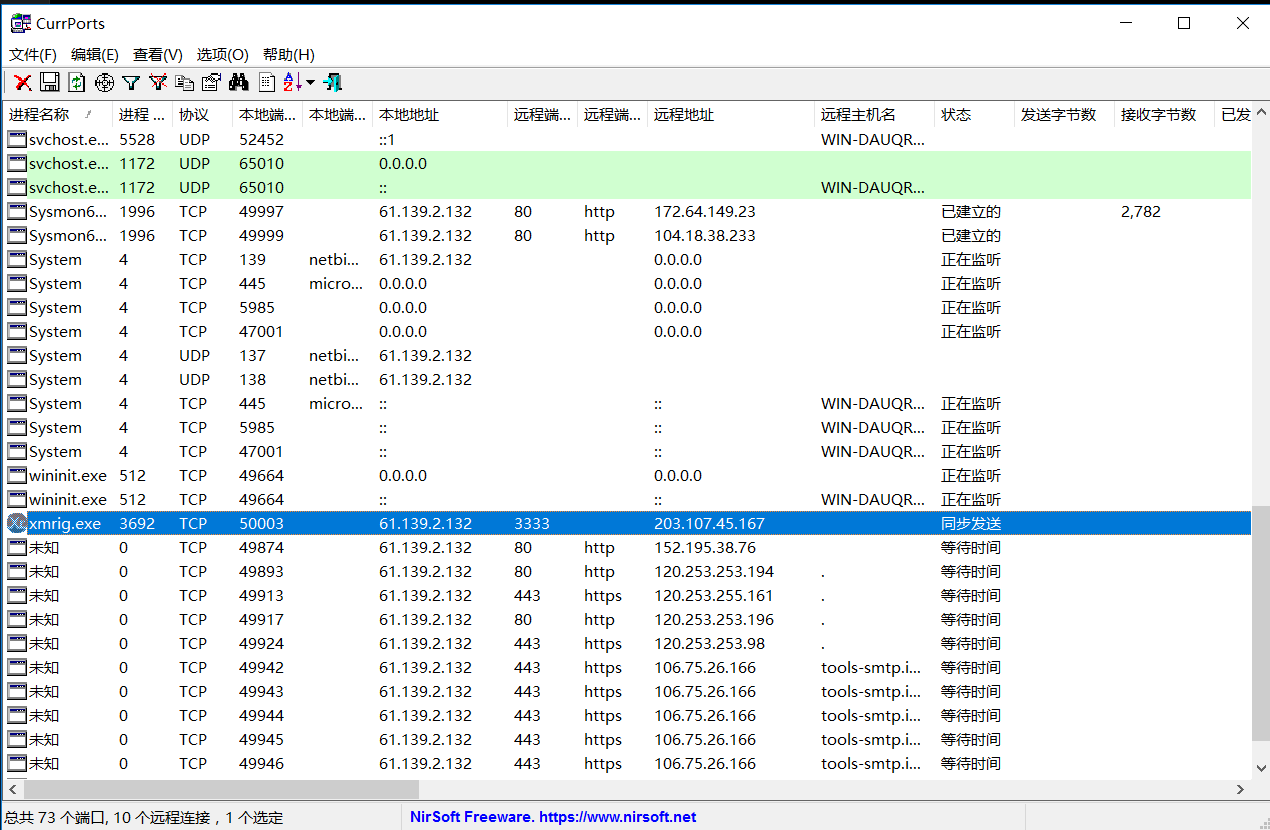Click icon of Sysmon row with port 49997
The width and height of the screenshot is (1270, 830).
pyautogui.click(x=17, y=212)
